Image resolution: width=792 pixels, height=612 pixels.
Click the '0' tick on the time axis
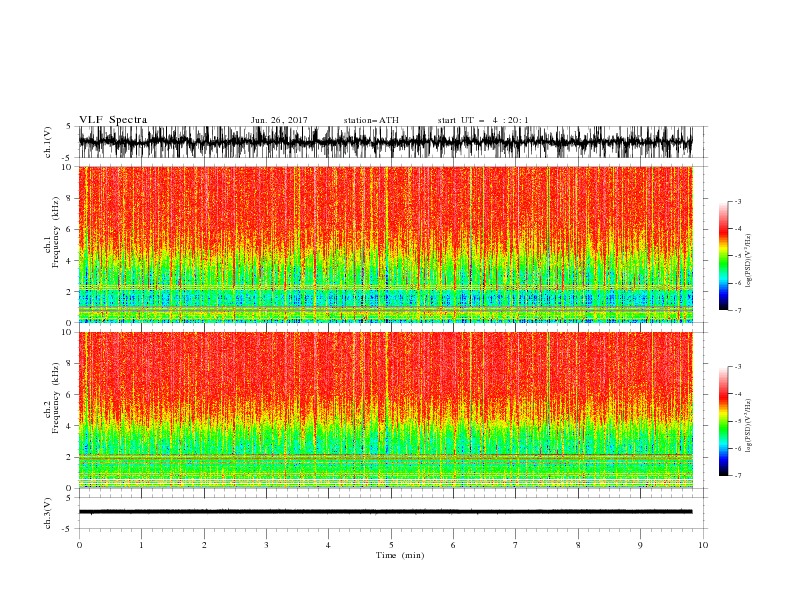pos(79,545)
